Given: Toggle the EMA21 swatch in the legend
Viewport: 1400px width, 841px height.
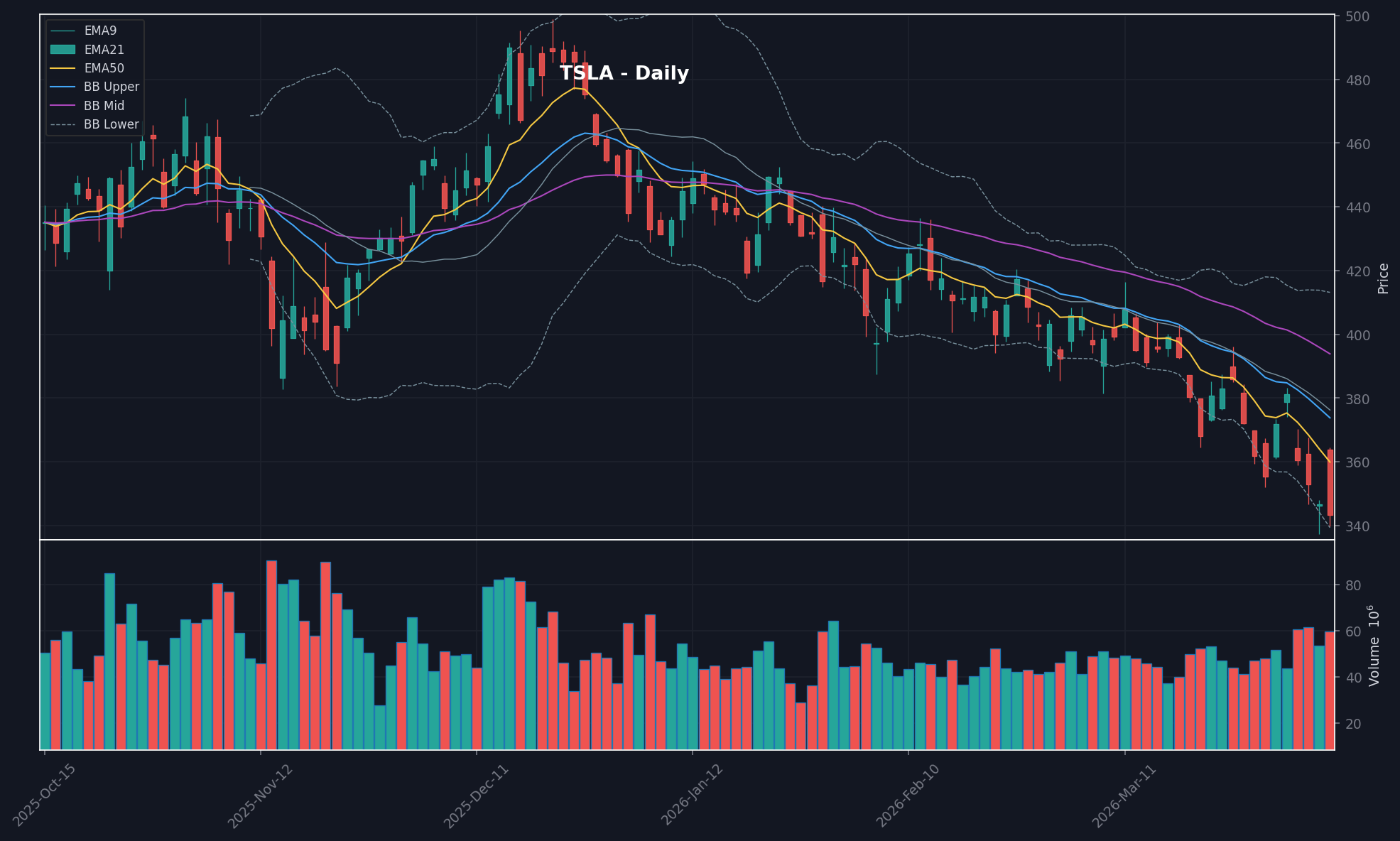Looking at the screenshot, I should tap(103, 50).
